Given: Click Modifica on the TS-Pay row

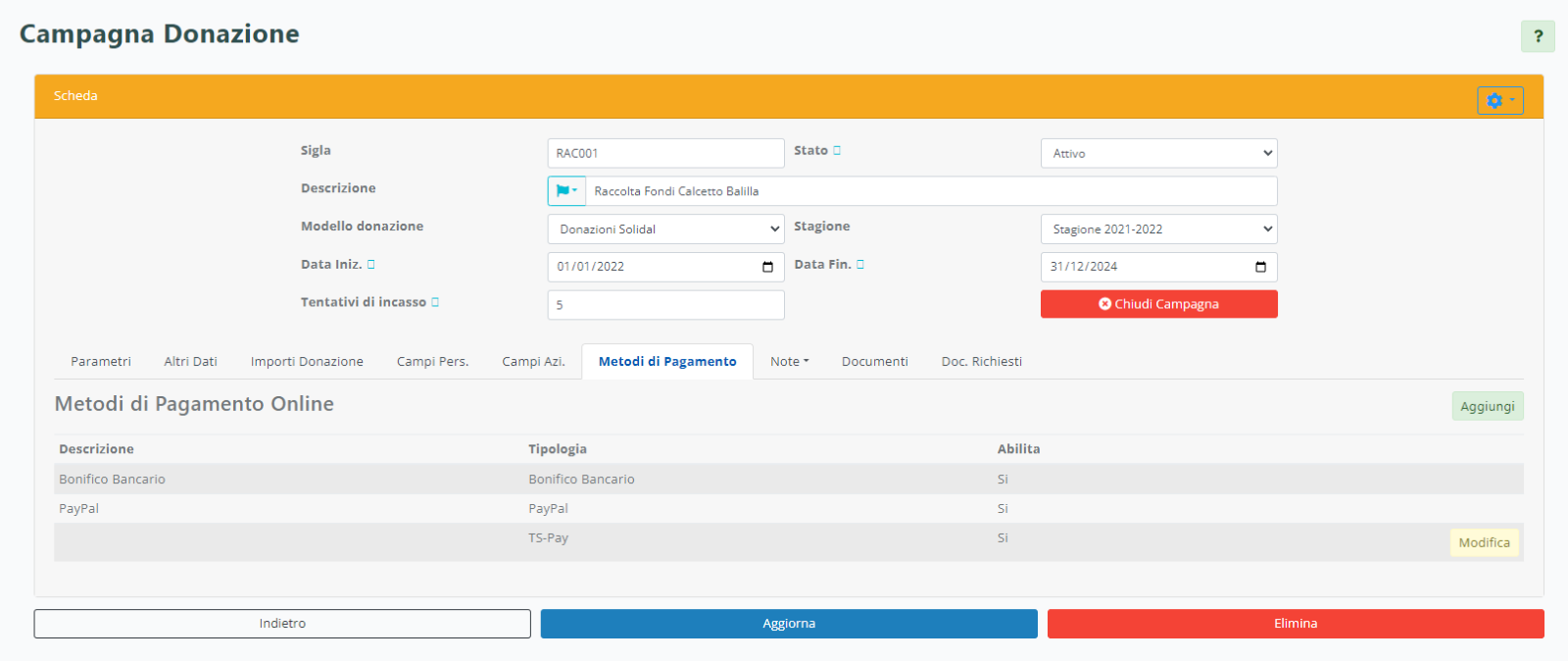Looking at the screenshot, I should (x=1485, y=542).
